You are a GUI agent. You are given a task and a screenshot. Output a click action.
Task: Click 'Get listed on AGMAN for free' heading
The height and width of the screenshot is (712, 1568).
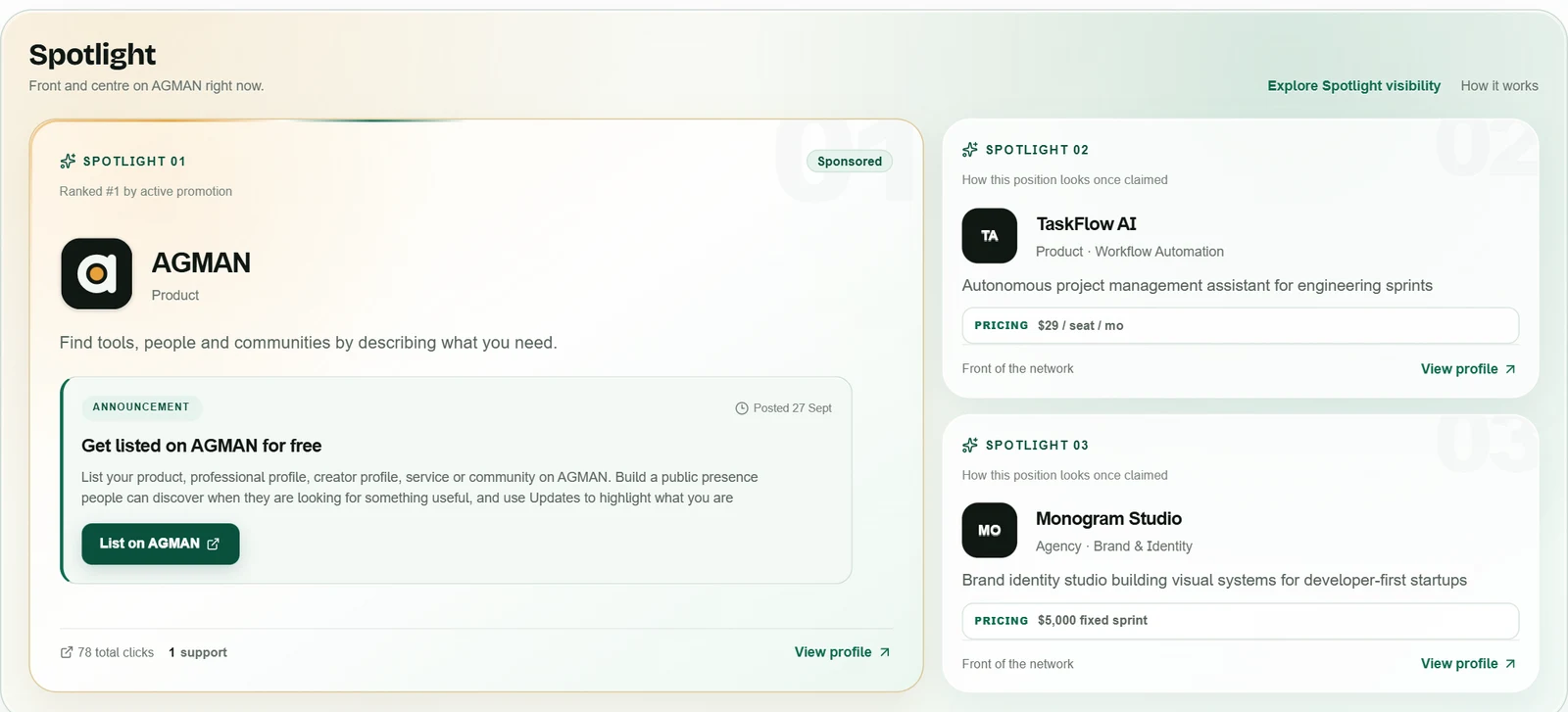click(x=202, y=446)
